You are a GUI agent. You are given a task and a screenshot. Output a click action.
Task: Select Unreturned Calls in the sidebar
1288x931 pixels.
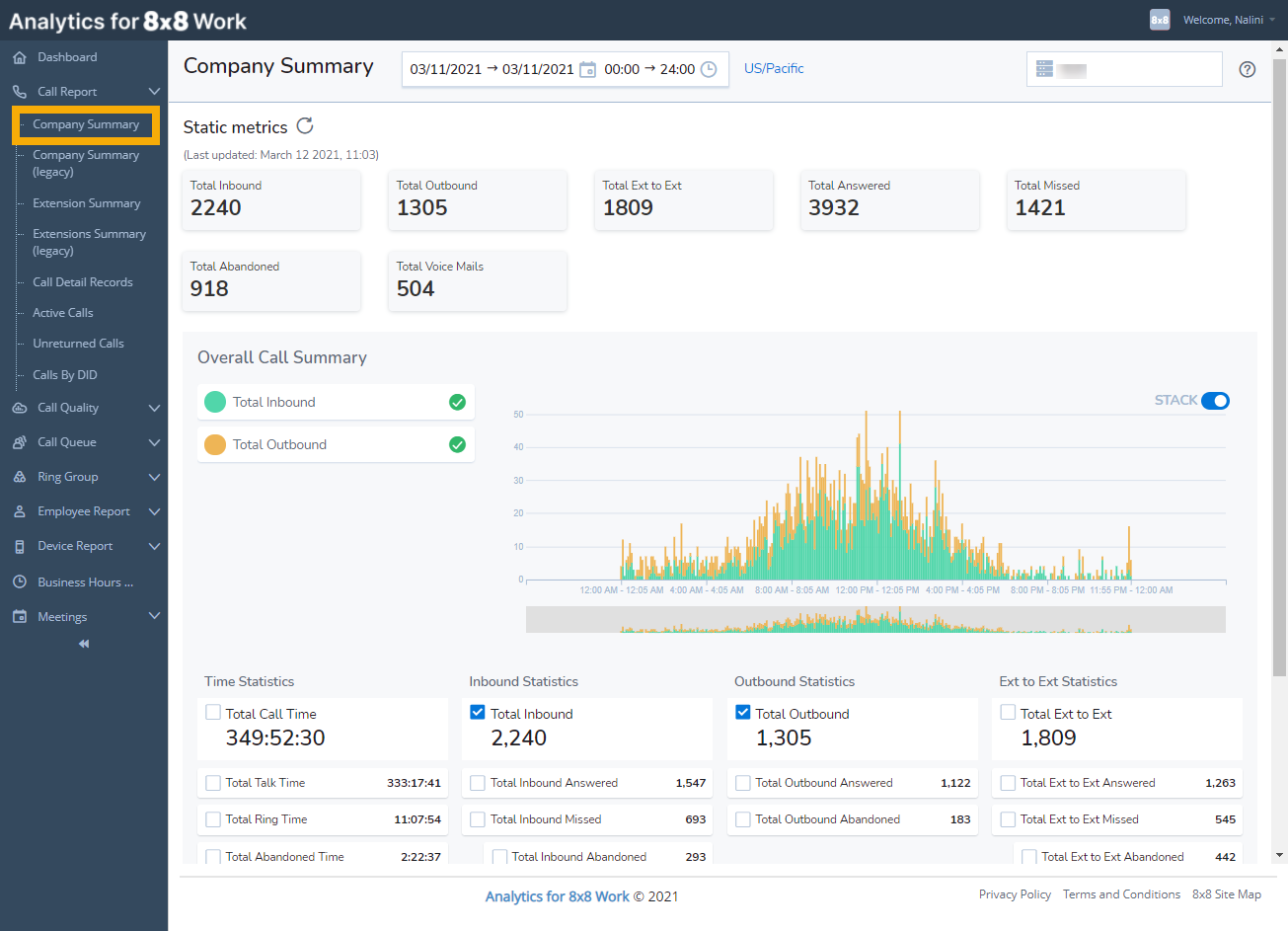tap(77, 343)
